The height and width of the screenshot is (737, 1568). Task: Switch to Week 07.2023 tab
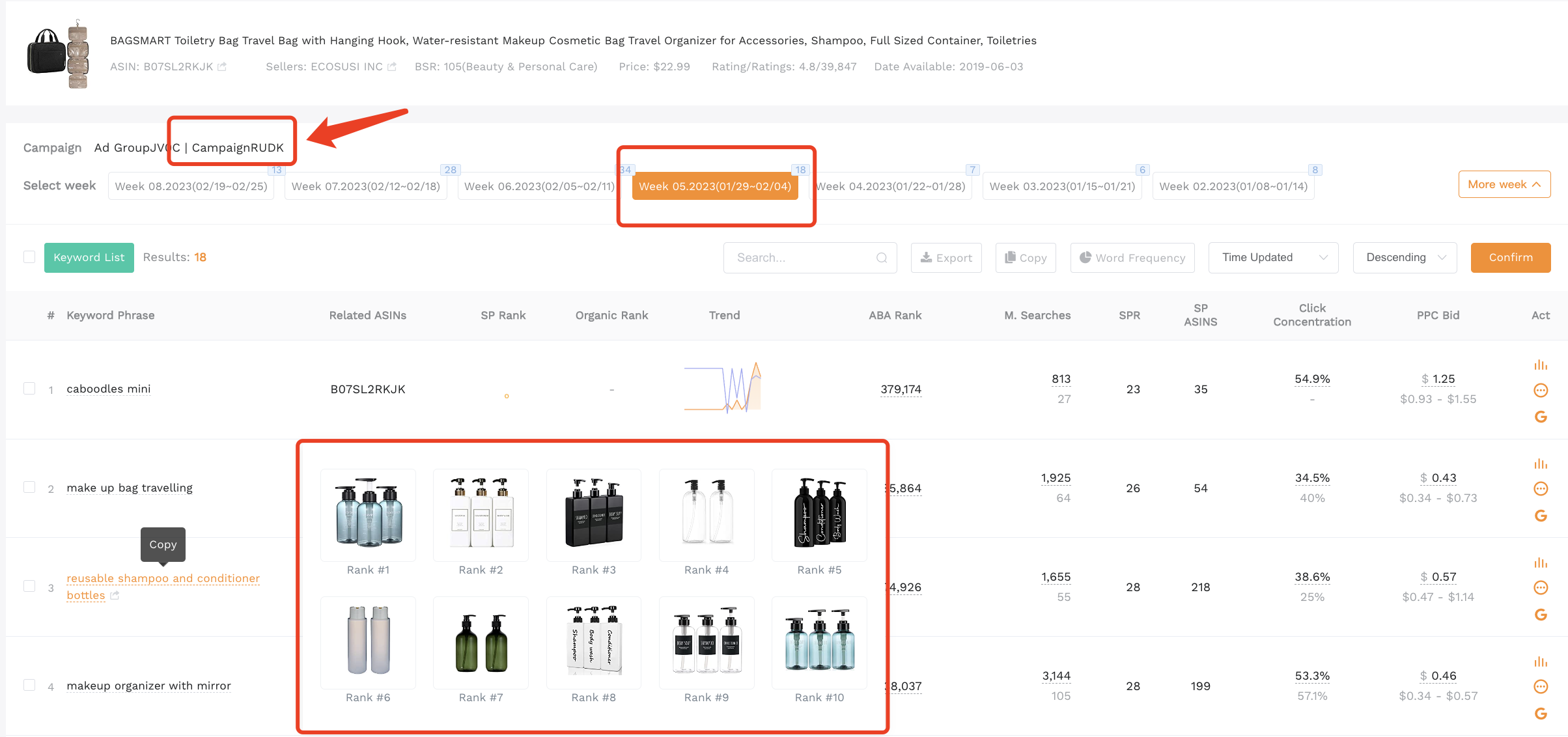tap(366, 186)
